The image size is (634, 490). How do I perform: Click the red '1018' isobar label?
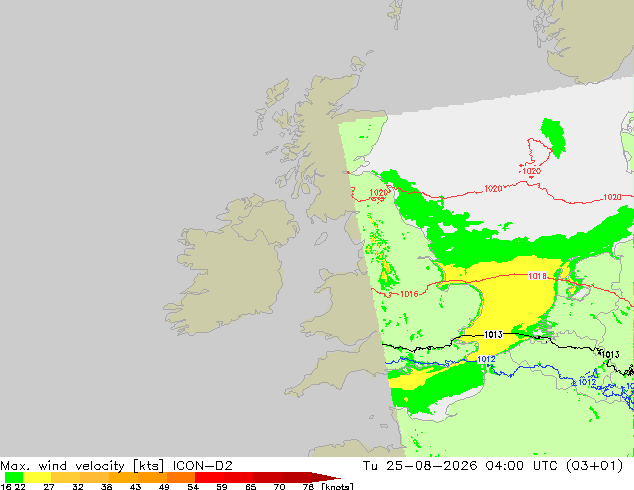tap(537, 276)
